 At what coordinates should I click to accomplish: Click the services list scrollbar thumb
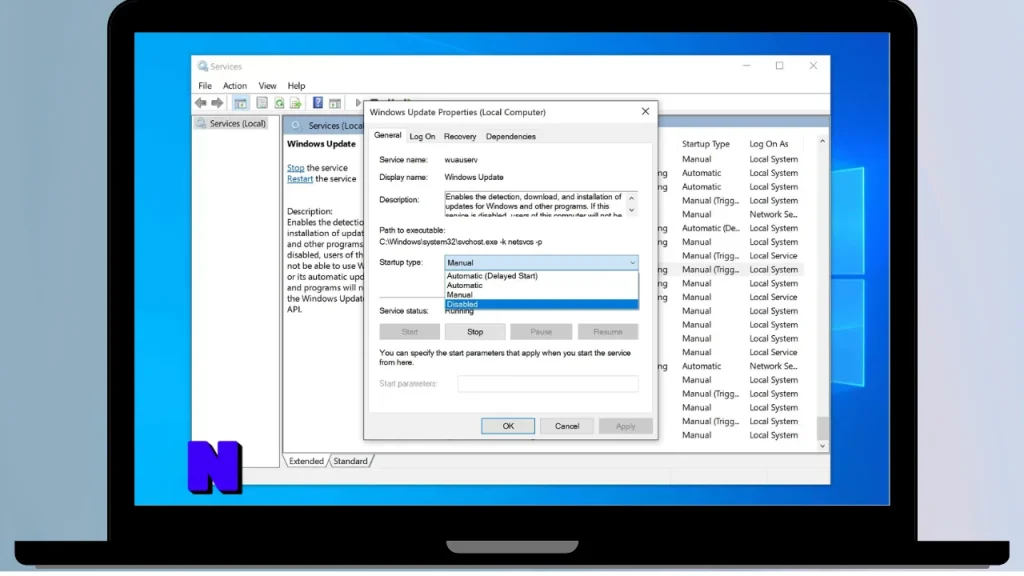[822, 428]
